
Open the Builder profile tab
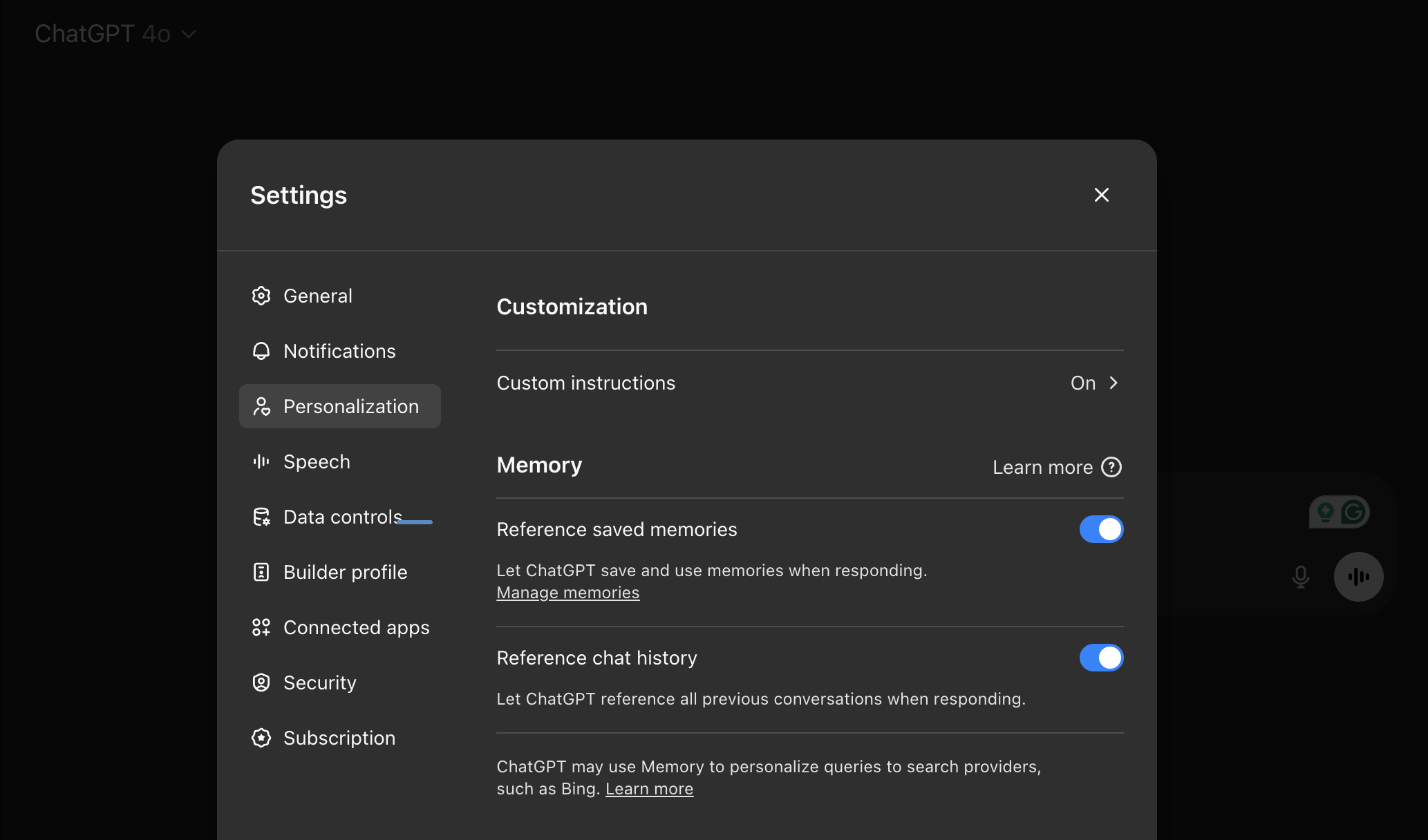(340, 572)
